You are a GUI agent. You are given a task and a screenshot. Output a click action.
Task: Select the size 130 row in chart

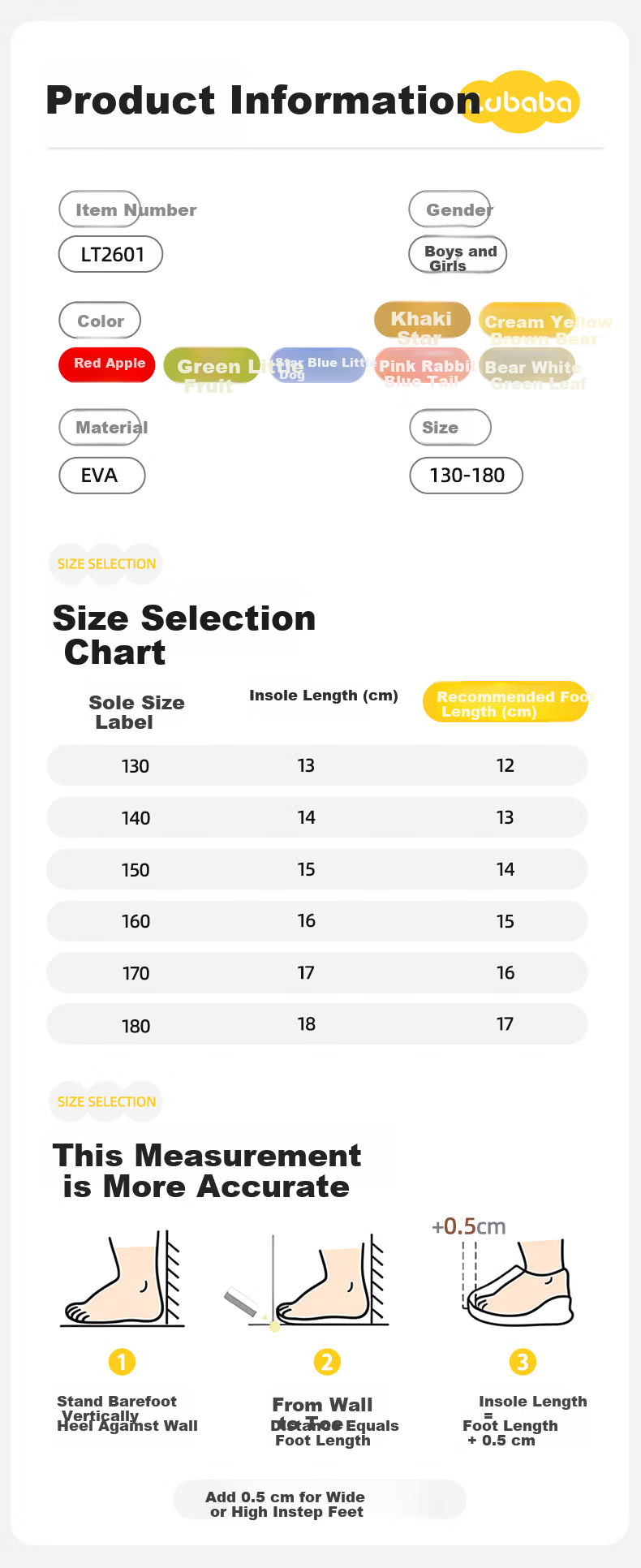[316, 765]
